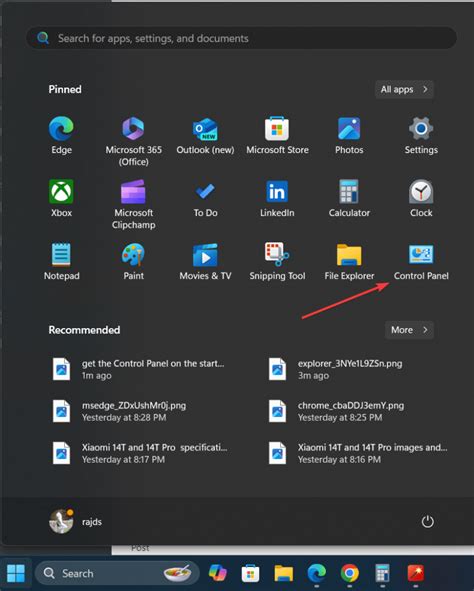Viewport: 474px width, 591px height.
Task: Click the taskbar Search box
Action: click(117, 573)
